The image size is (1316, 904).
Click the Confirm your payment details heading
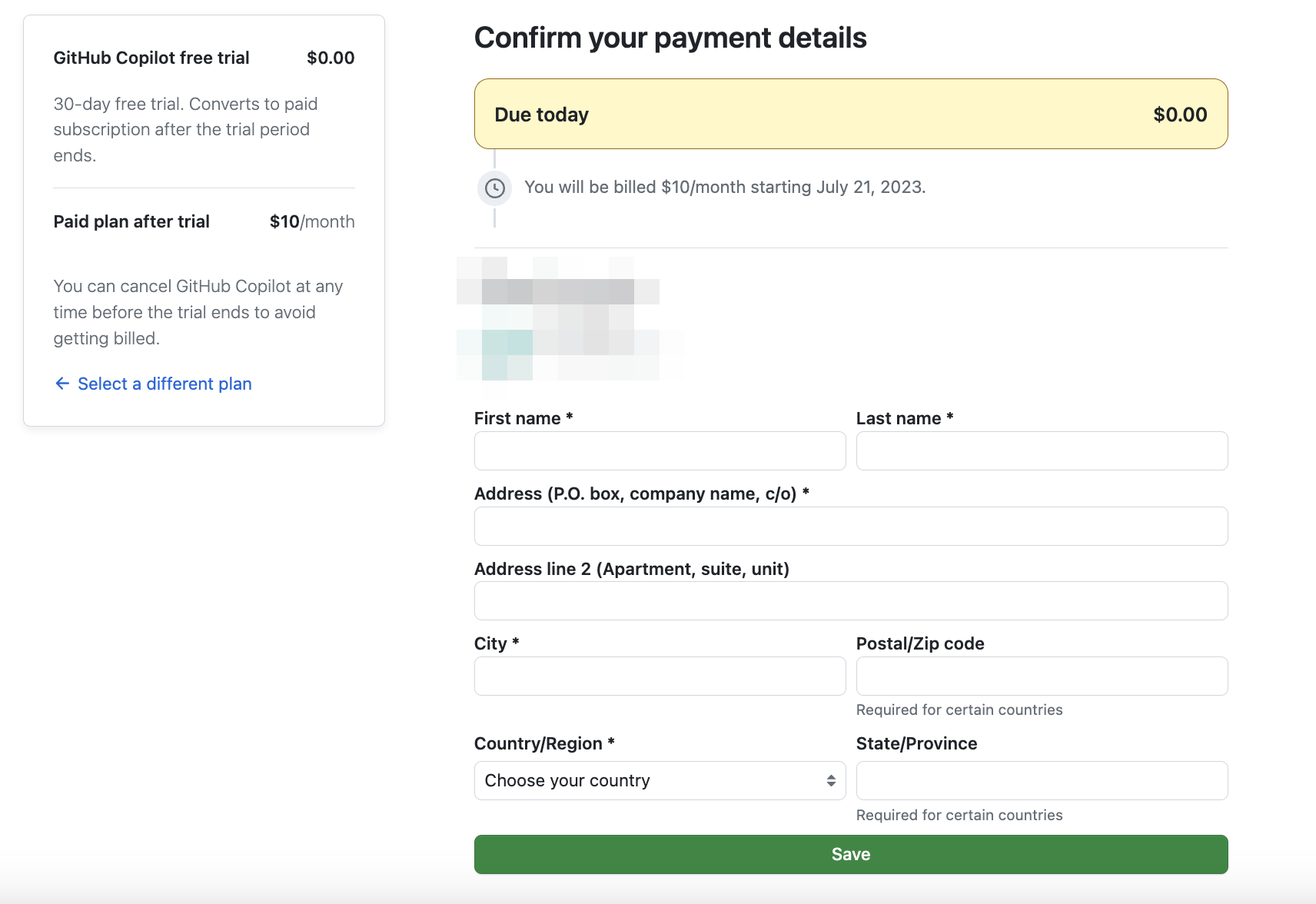(x=670, y=38)
